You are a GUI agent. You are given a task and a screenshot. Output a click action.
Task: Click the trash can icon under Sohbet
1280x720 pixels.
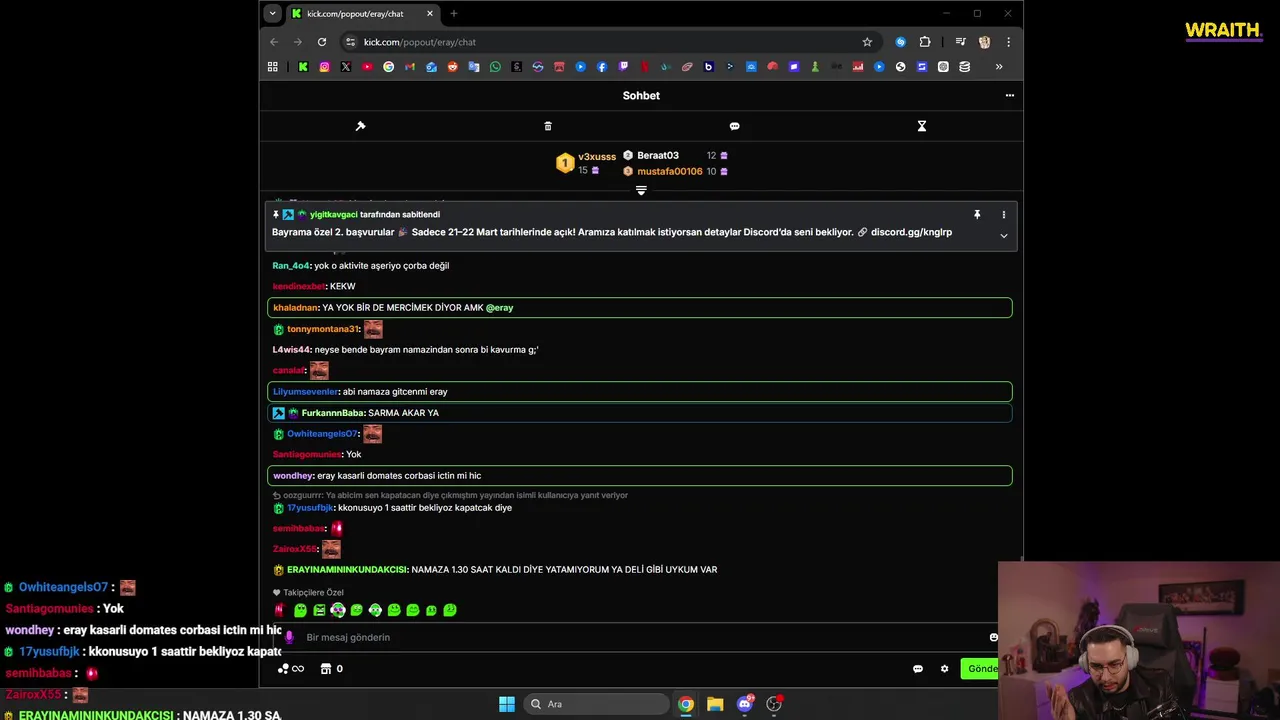pyautogui.click(x=548, y=126)
